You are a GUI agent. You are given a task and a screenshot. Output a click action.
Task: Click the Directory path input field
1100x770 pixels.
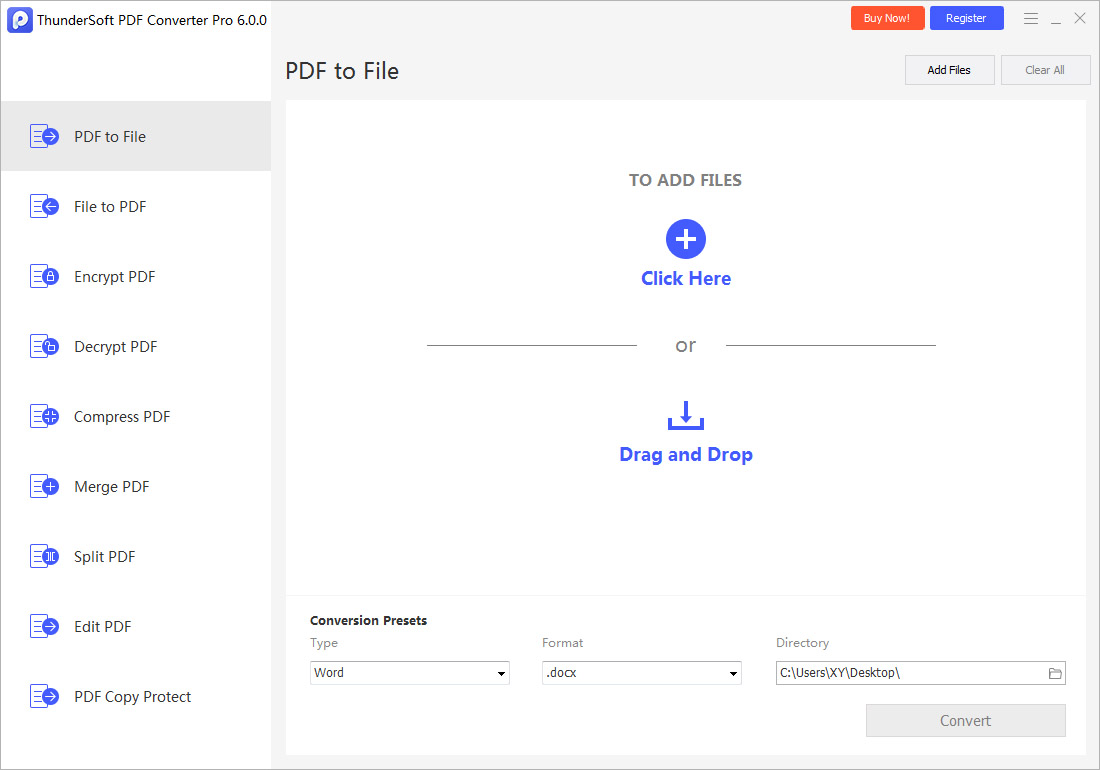click(x=908, y=673)
